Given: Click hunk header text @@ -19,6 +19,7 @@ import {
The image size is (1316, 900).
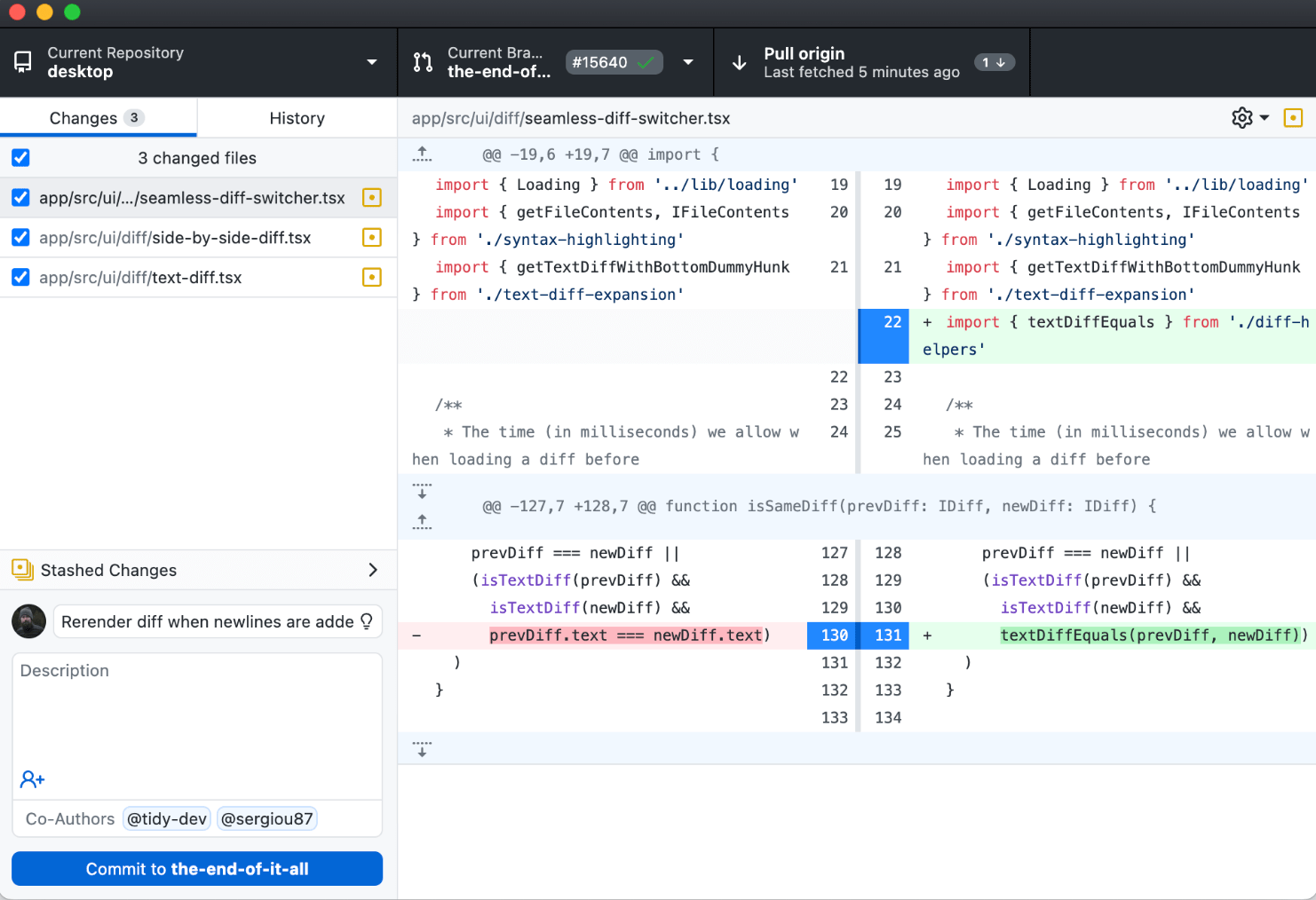Looking at the screenshot, I should coord(600,154).
